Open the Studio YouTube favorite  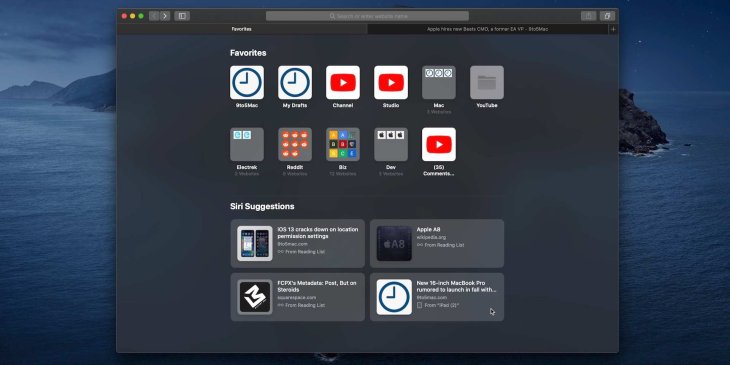pos(391,82)
